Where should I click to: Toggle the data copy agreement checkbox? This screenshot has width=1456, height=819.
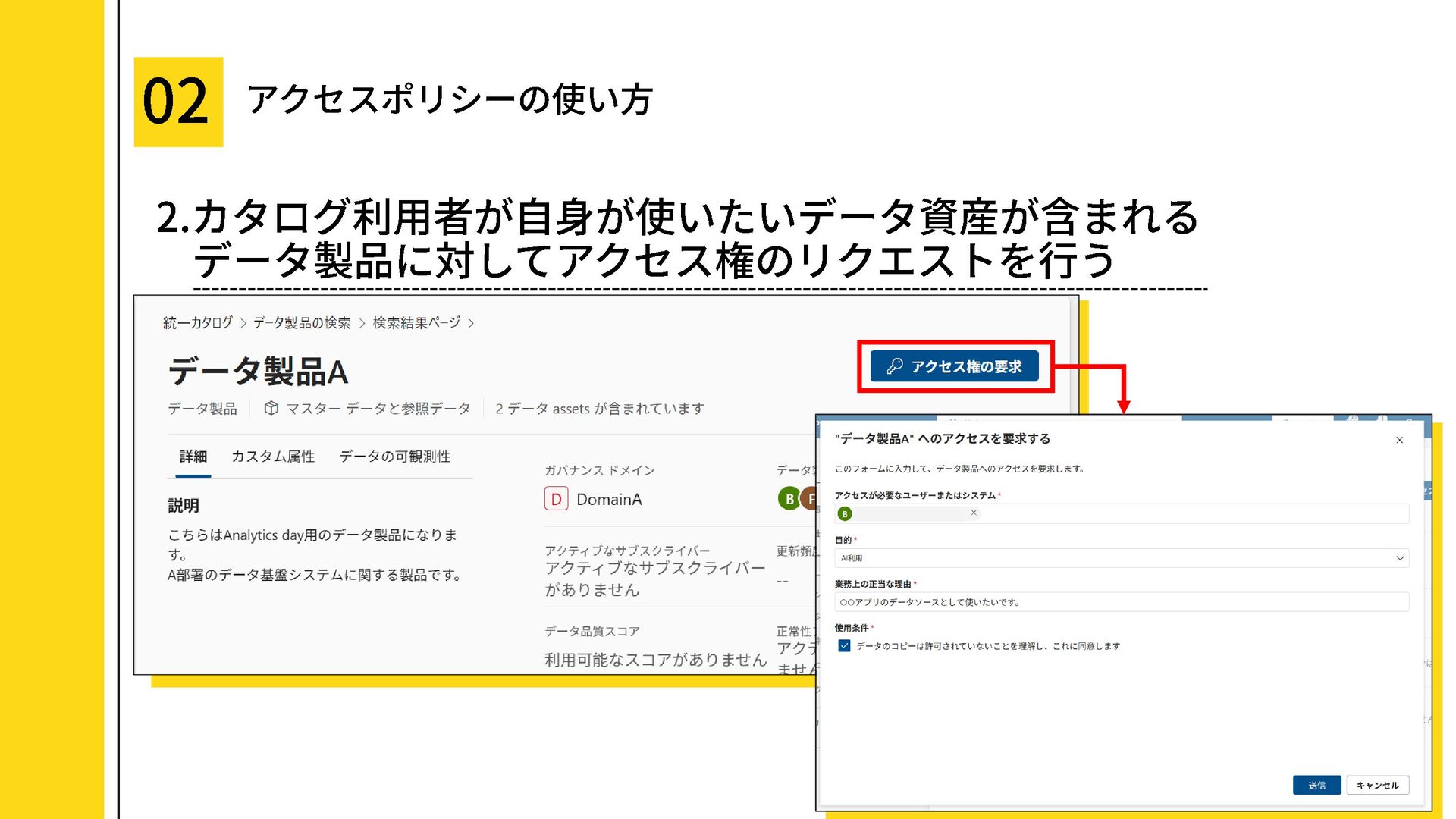point(844,646)
